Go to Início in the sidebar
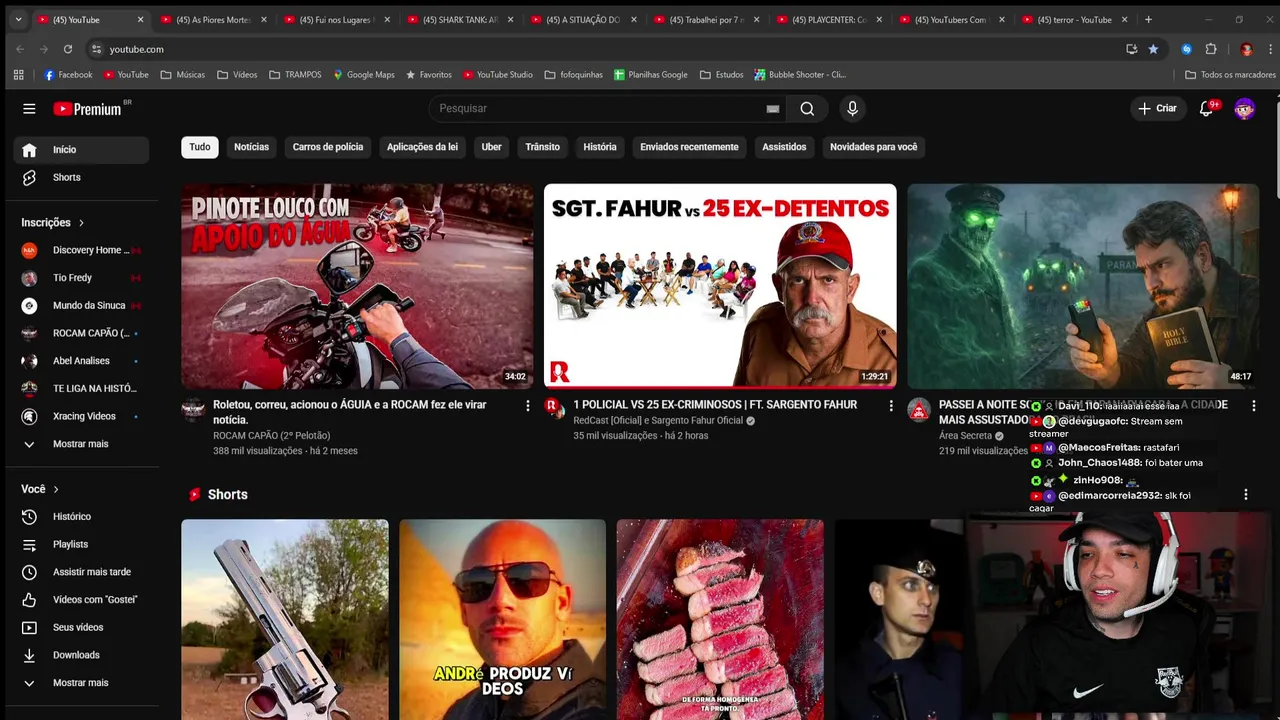The image size is (1280, 720). [x=82, y=149]
